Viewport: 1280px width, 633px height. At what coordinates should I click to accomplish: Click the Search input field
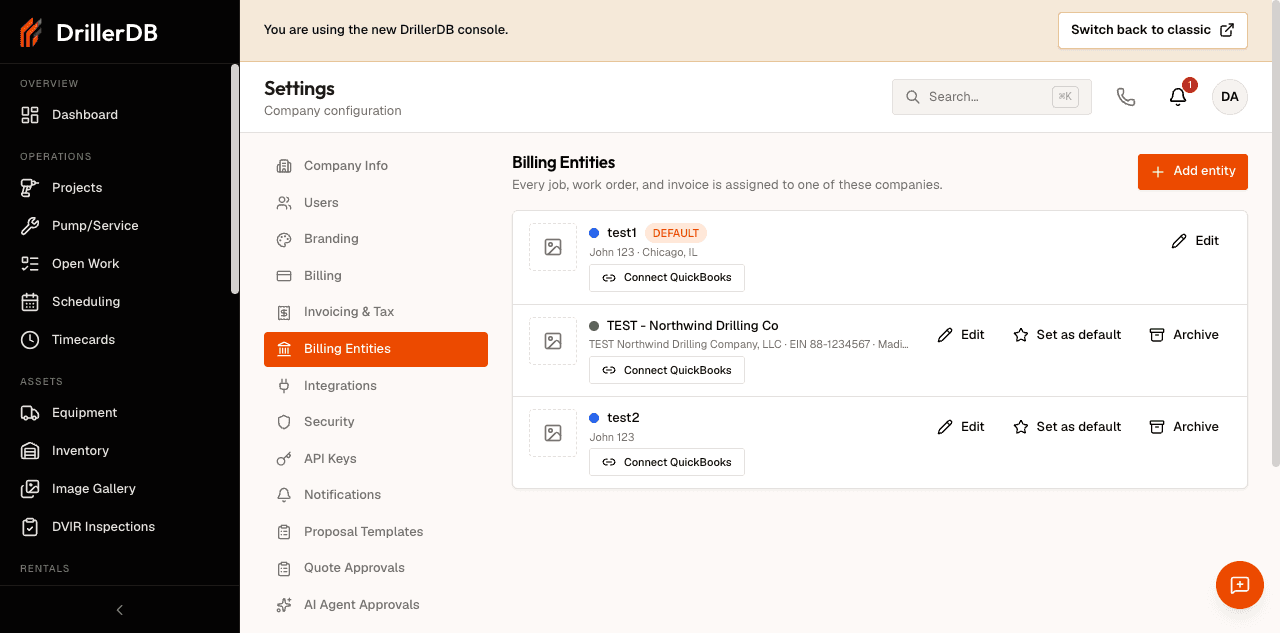tap(992, 97)
